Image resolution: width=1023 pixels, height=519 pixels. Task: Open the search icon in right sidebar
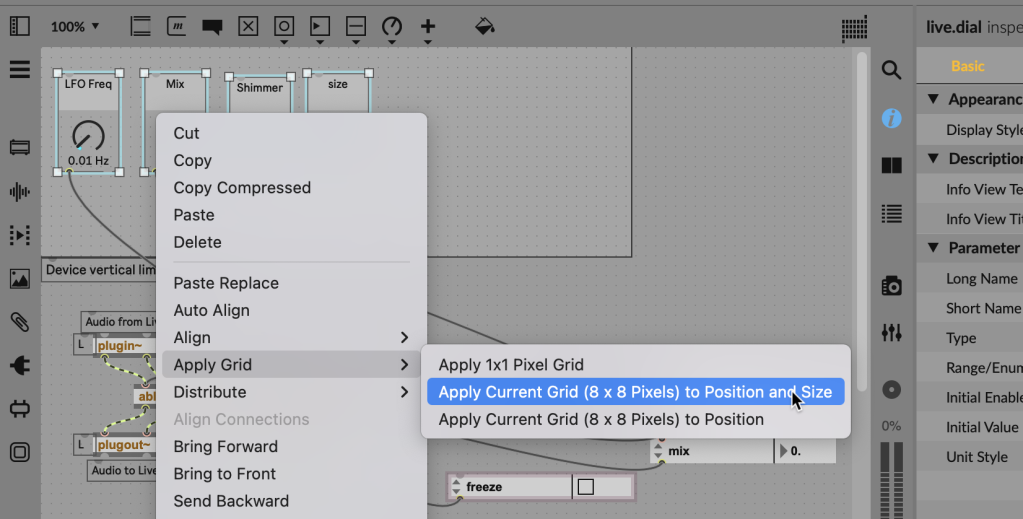click(x=891, y=70)
